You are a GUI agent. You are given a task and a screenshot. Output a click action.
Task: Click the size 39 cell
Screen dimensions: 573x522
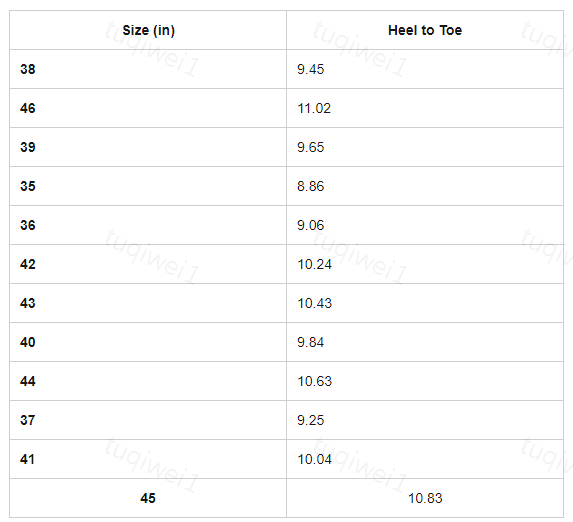pos(148,147)
